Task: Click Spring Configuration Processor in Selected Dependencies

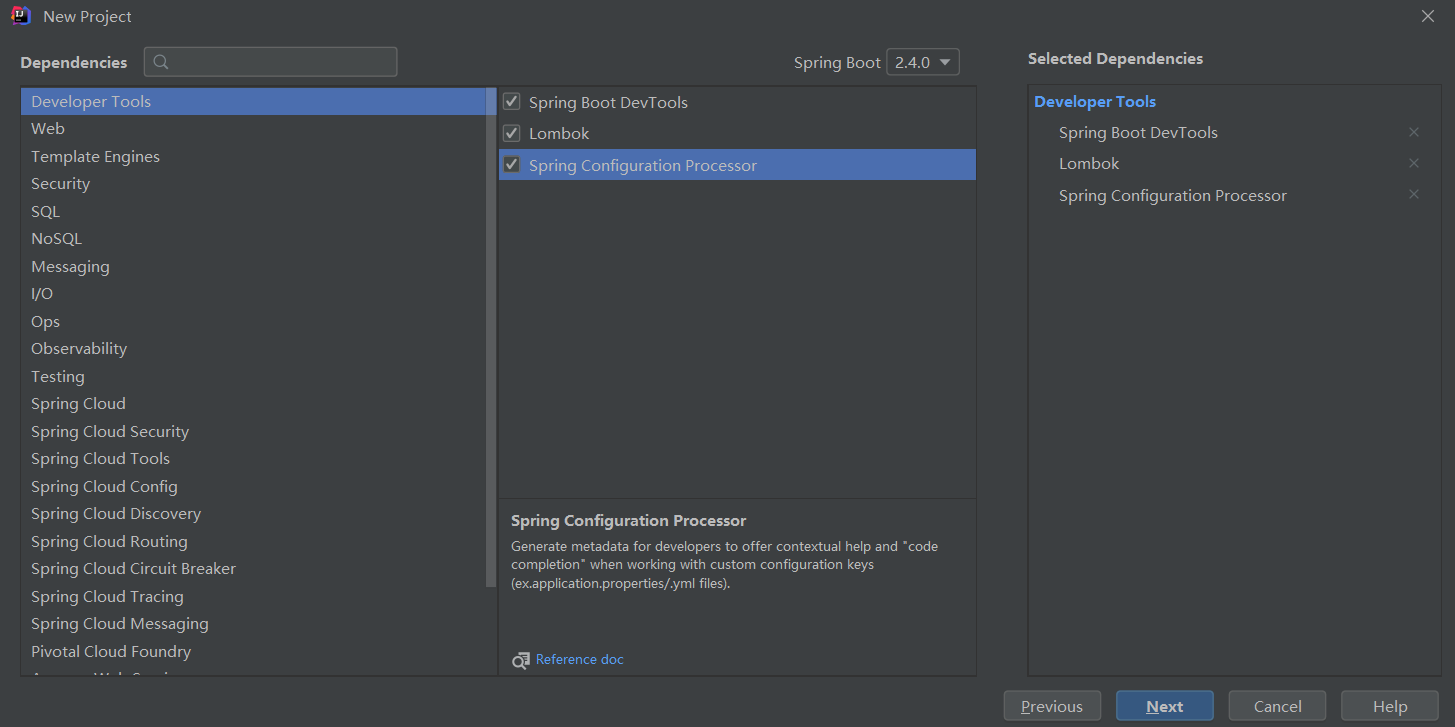Action: (x=1173, y=195)
